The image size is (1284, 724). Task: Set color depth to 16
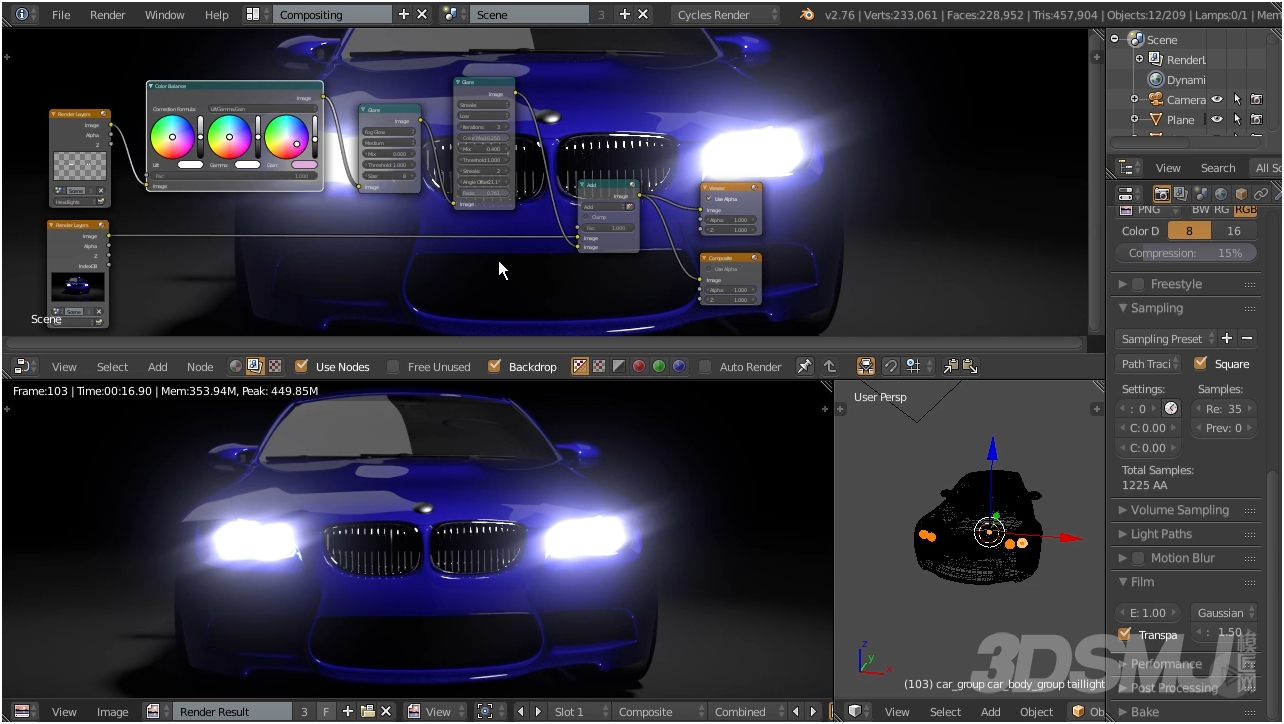[x=1234, y=231]
